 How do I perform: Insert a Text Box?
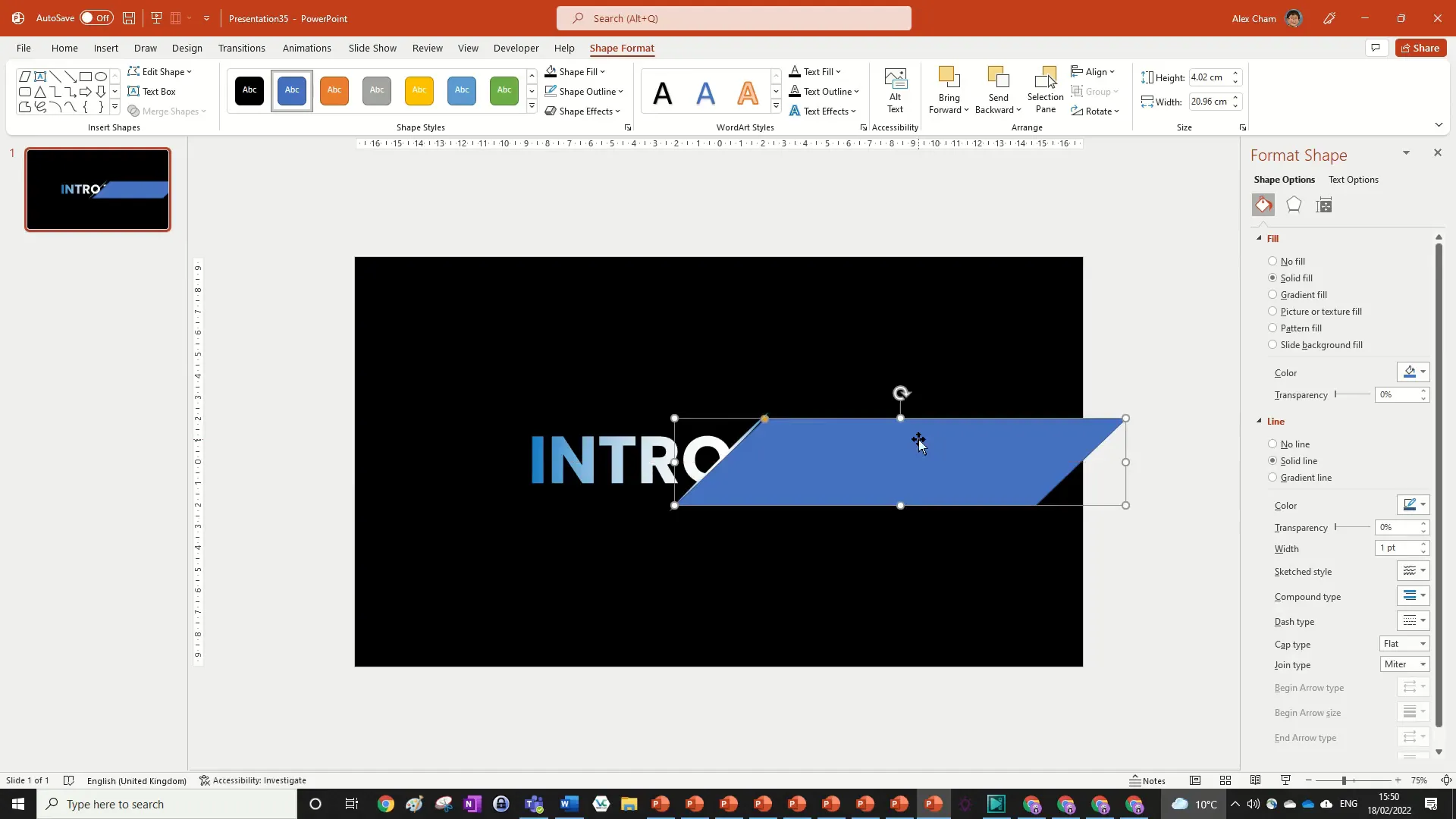pos(152,91)
